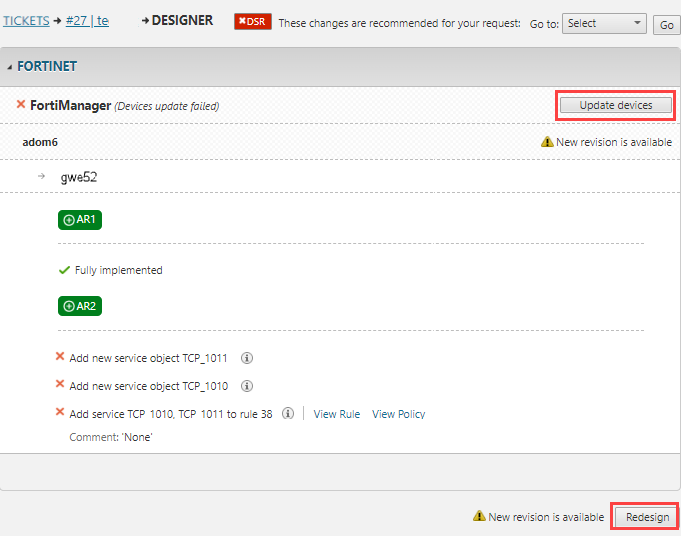681x536 pixels.
Task: Click the red X beside TCP_1011 service
Action: pyautogui.click(x=60, y=357)
